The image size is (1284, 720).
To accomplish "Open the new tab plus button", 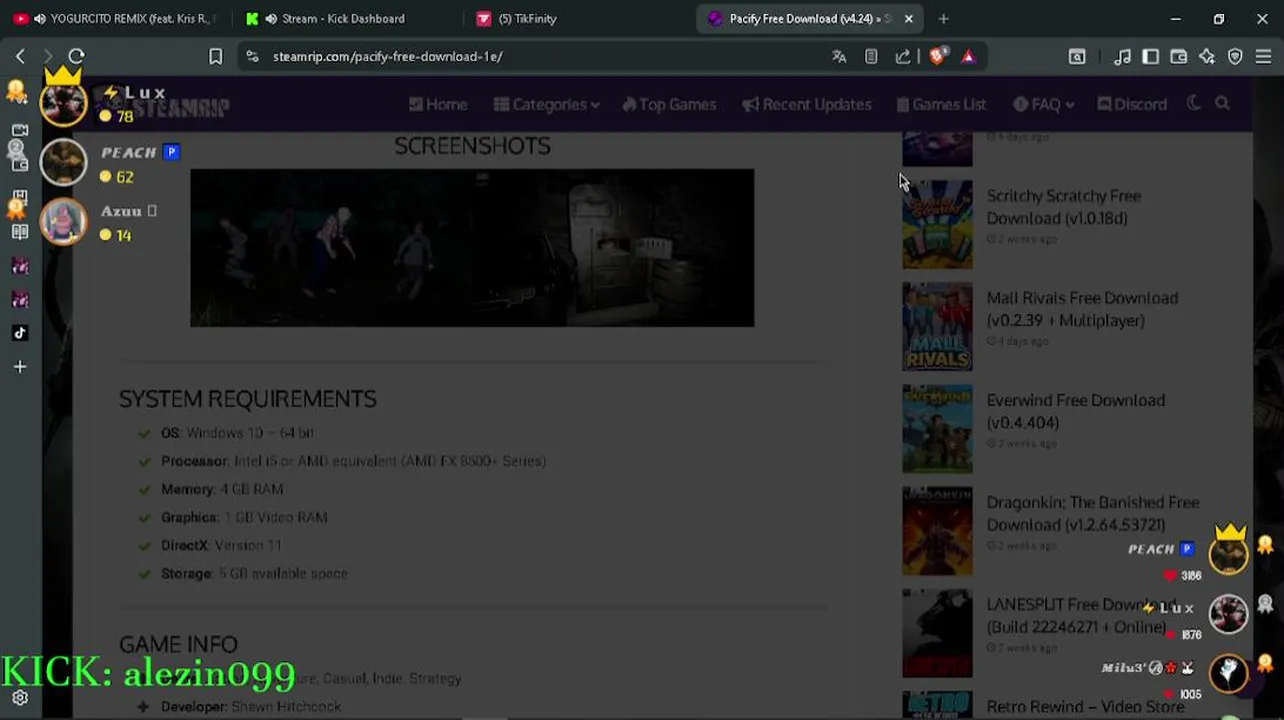I will [x=943, y=18].
